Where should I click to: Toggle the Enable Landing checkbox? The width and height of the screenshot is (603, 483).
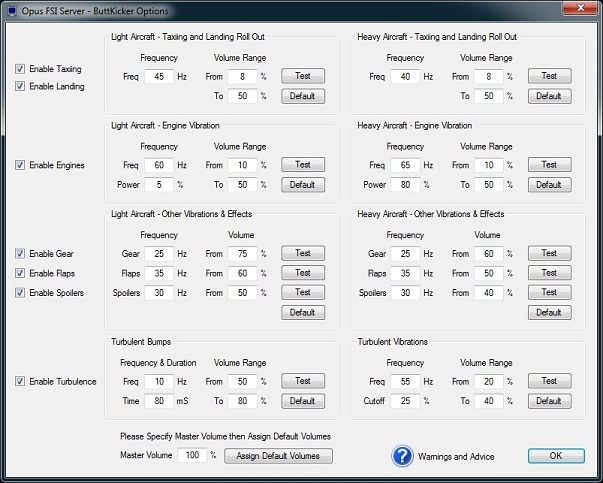pyautogui.click(x=20, y=86)
